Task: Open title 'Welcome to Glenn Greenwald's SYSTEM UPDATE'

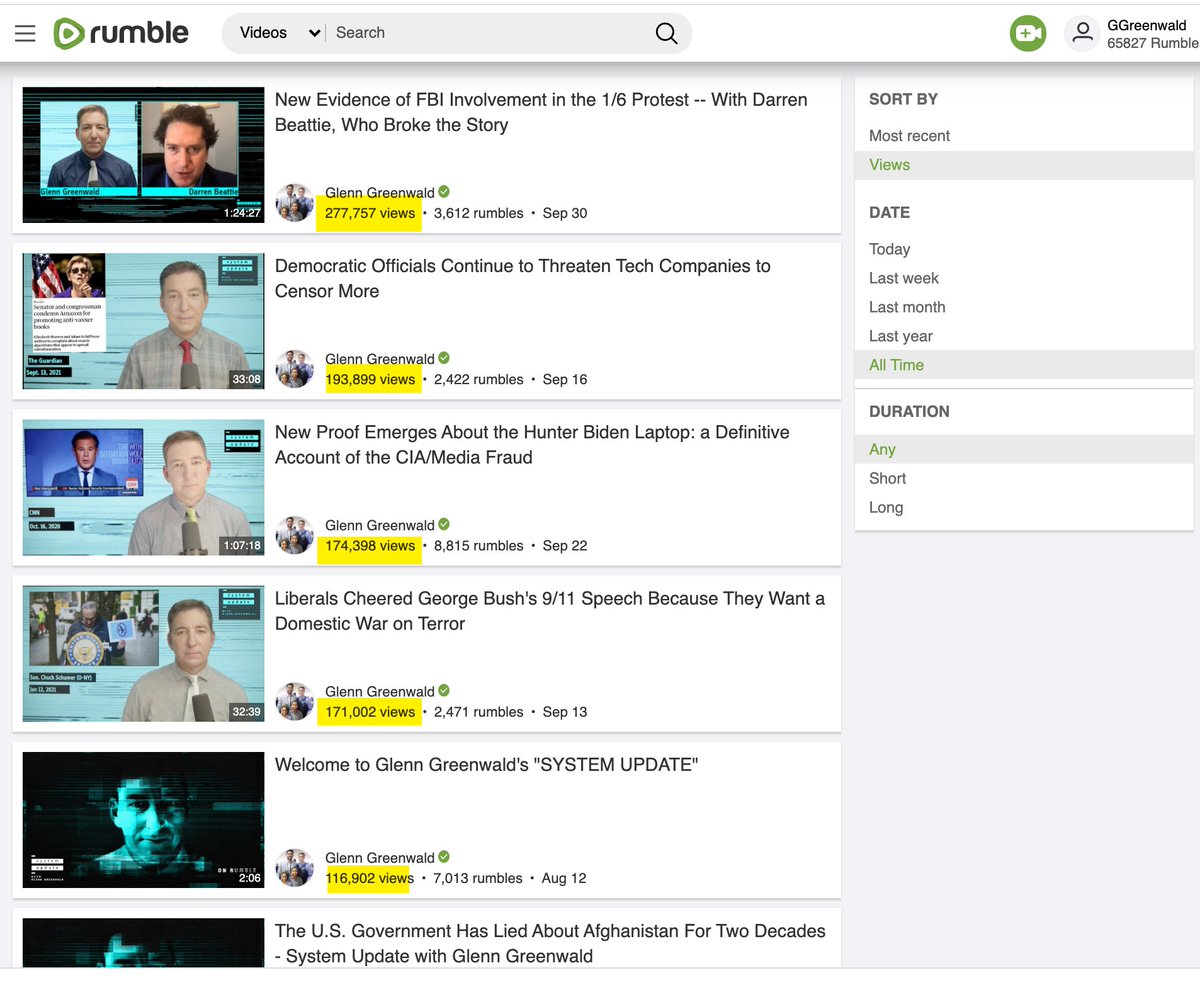Action: [486, 765]
